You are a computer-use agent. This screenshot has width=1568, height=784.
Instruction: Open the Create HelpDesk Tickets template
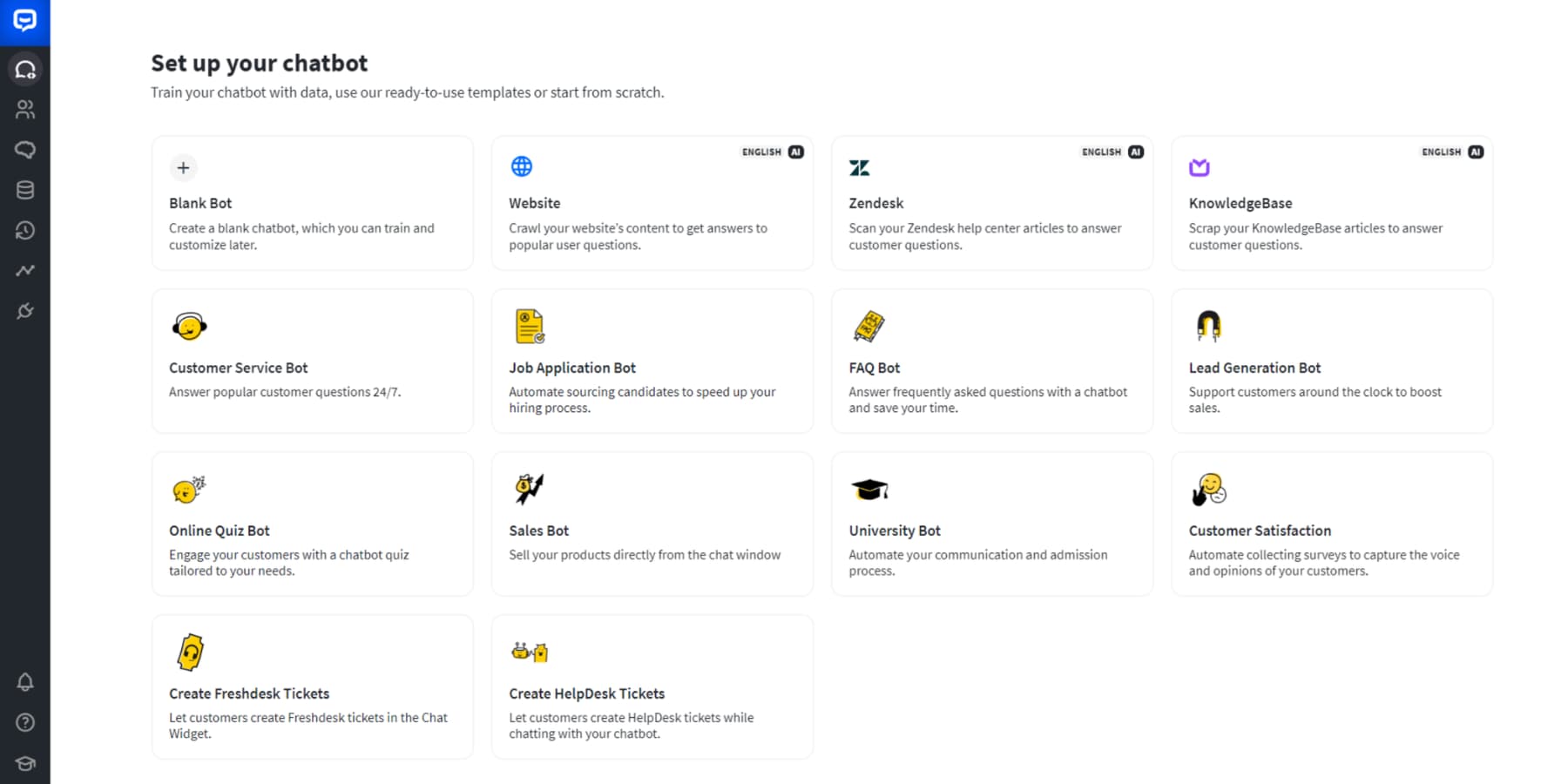click(x=652, y=686)
